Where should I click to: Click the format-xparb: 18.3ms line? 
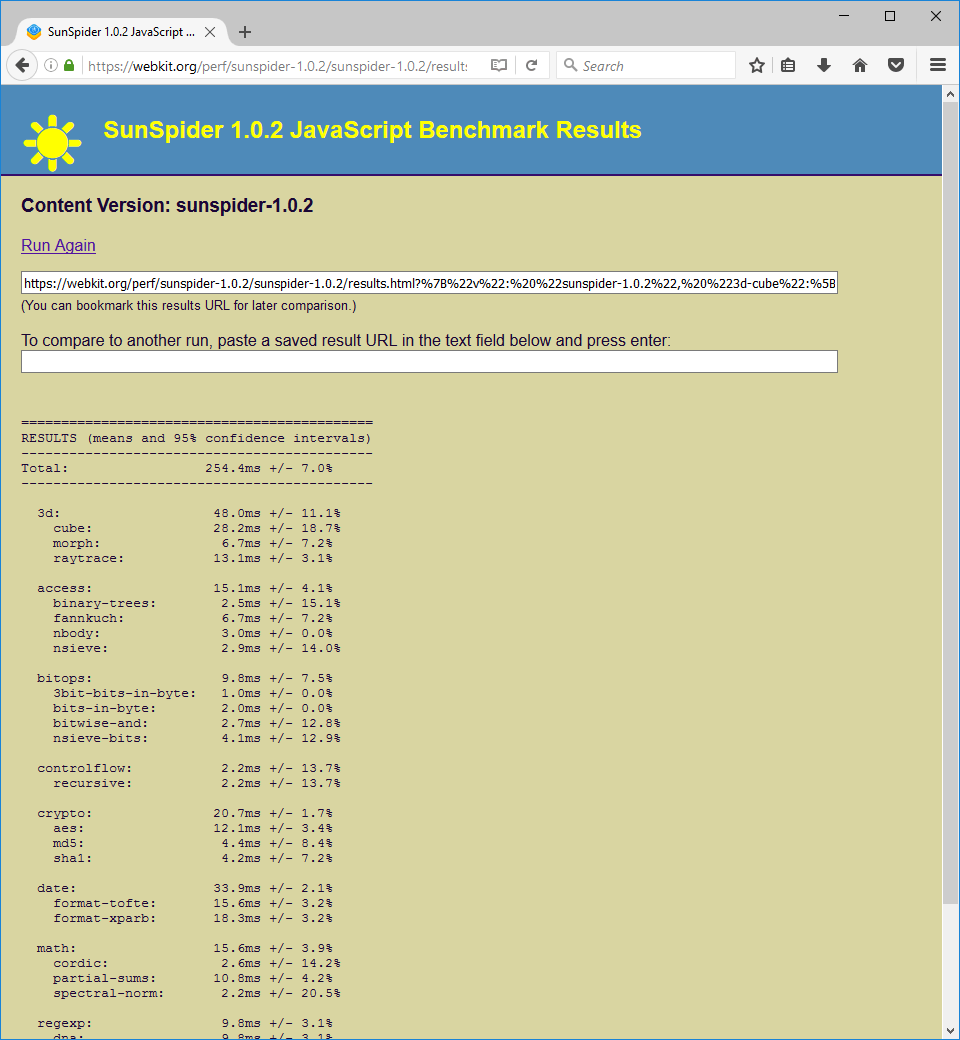(193, 918)
